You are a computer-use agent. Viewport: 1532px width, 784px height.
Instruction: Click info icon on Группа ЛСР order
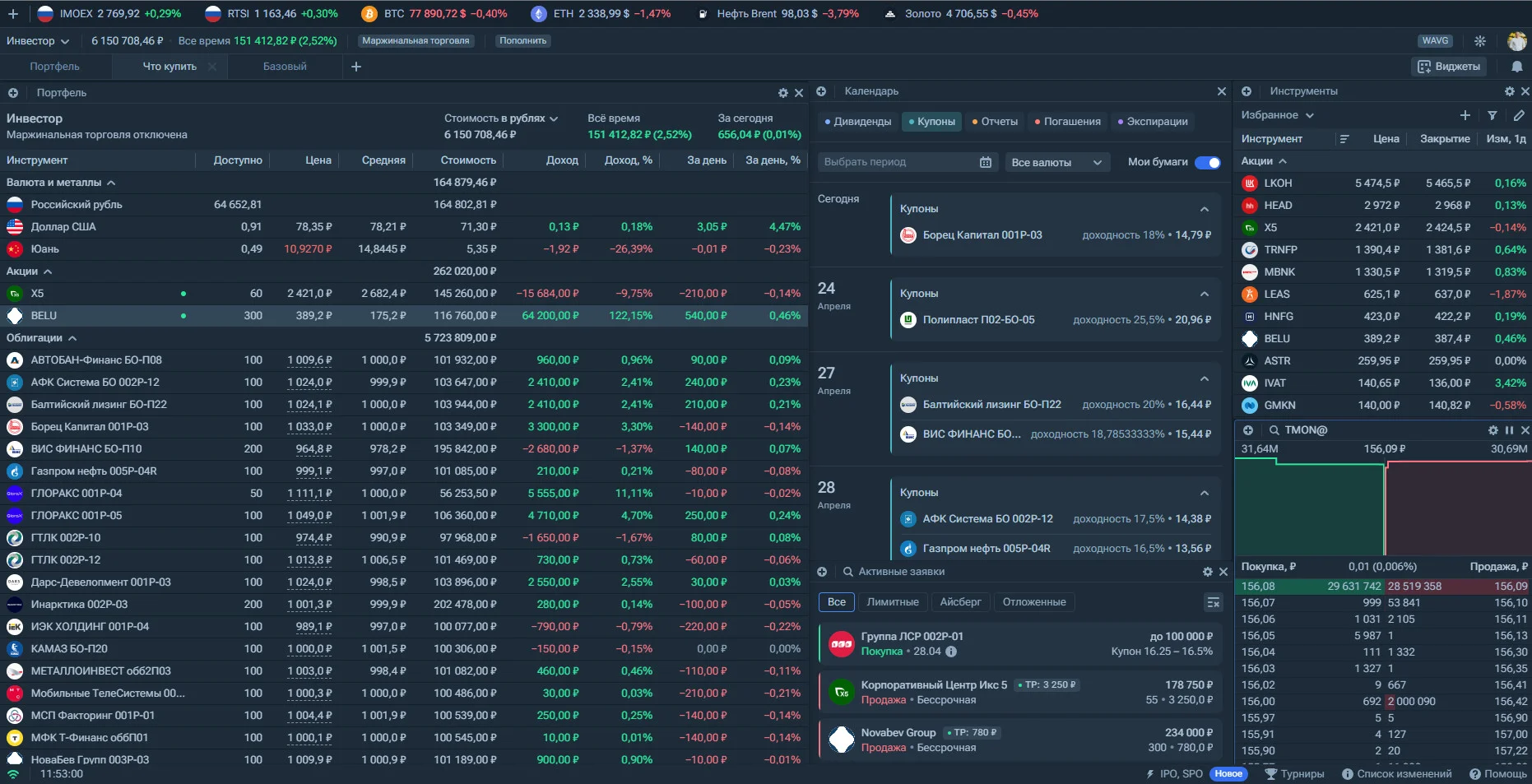pyautogui.click(x=951, y=652)
